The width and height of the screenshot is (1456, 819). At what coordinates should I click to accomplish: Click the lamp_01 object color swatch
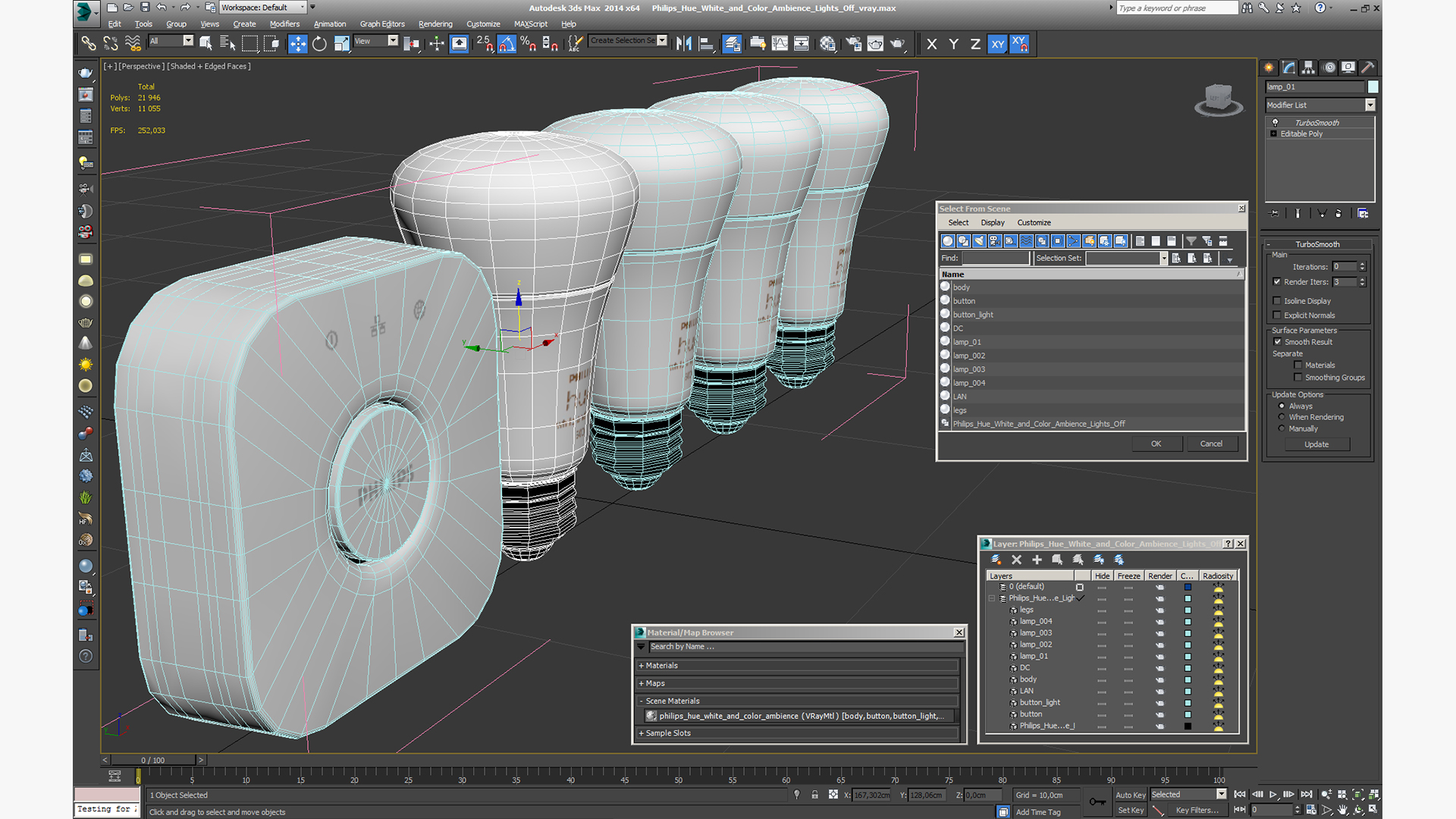pos(1373,87)
